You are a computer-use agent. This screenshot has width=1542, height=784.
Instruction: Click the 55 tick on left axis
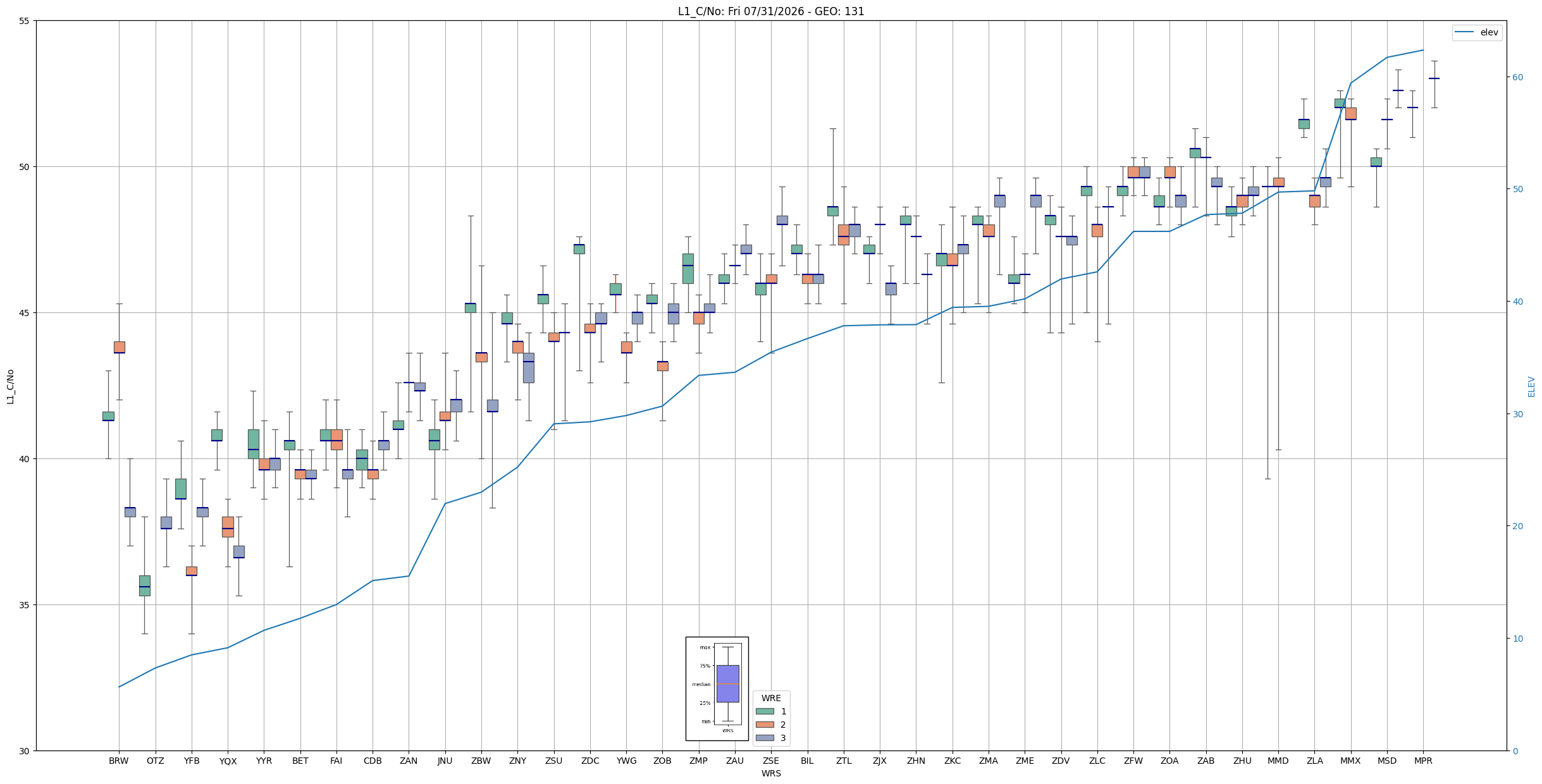[25, 21]
